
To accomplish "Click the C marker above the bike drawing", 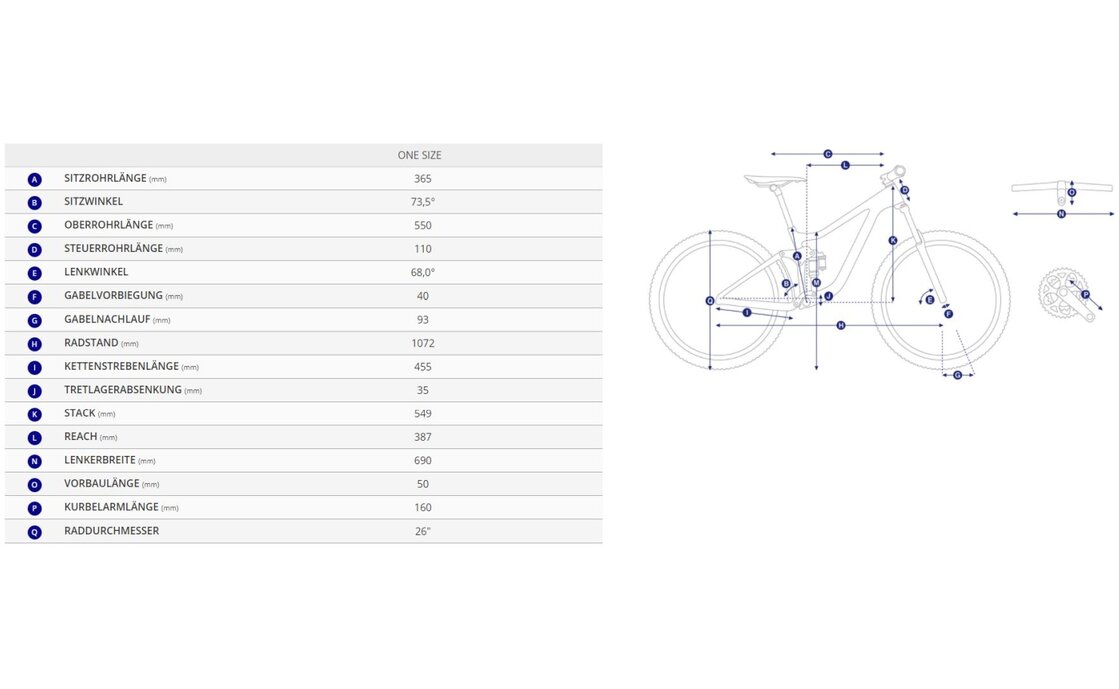I will tap(828, 154).
